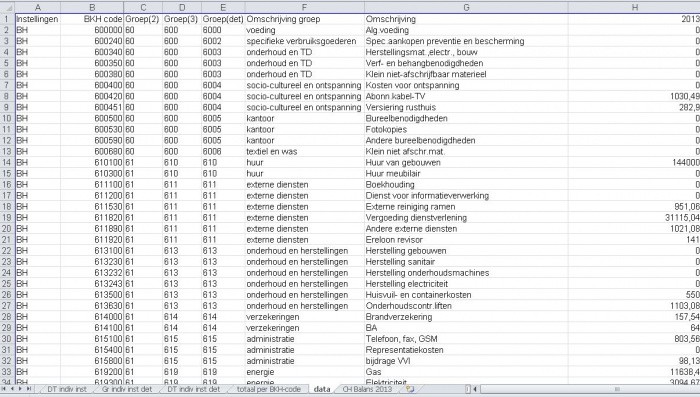Click the 'textiel en was' cell

tap(304, 151)
